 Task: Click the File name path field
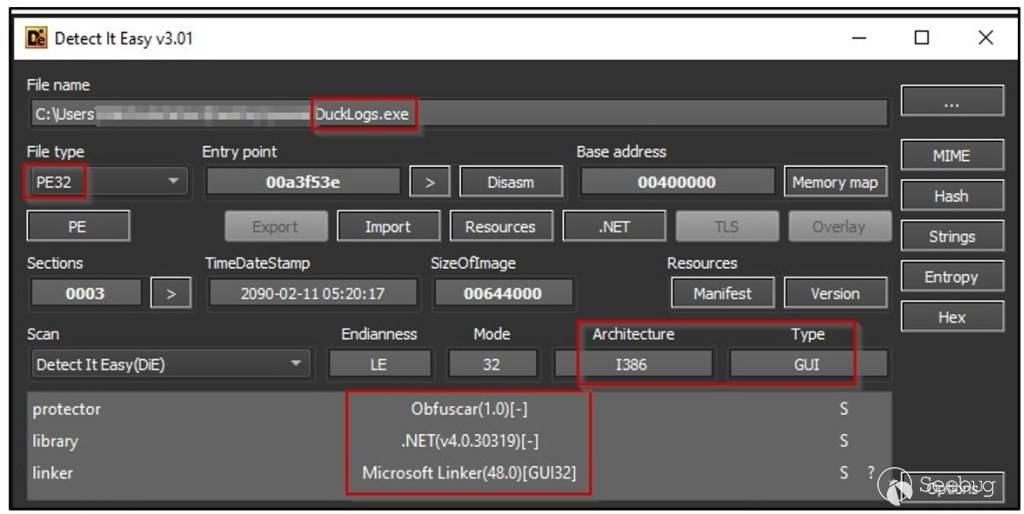tap(458, 114)
